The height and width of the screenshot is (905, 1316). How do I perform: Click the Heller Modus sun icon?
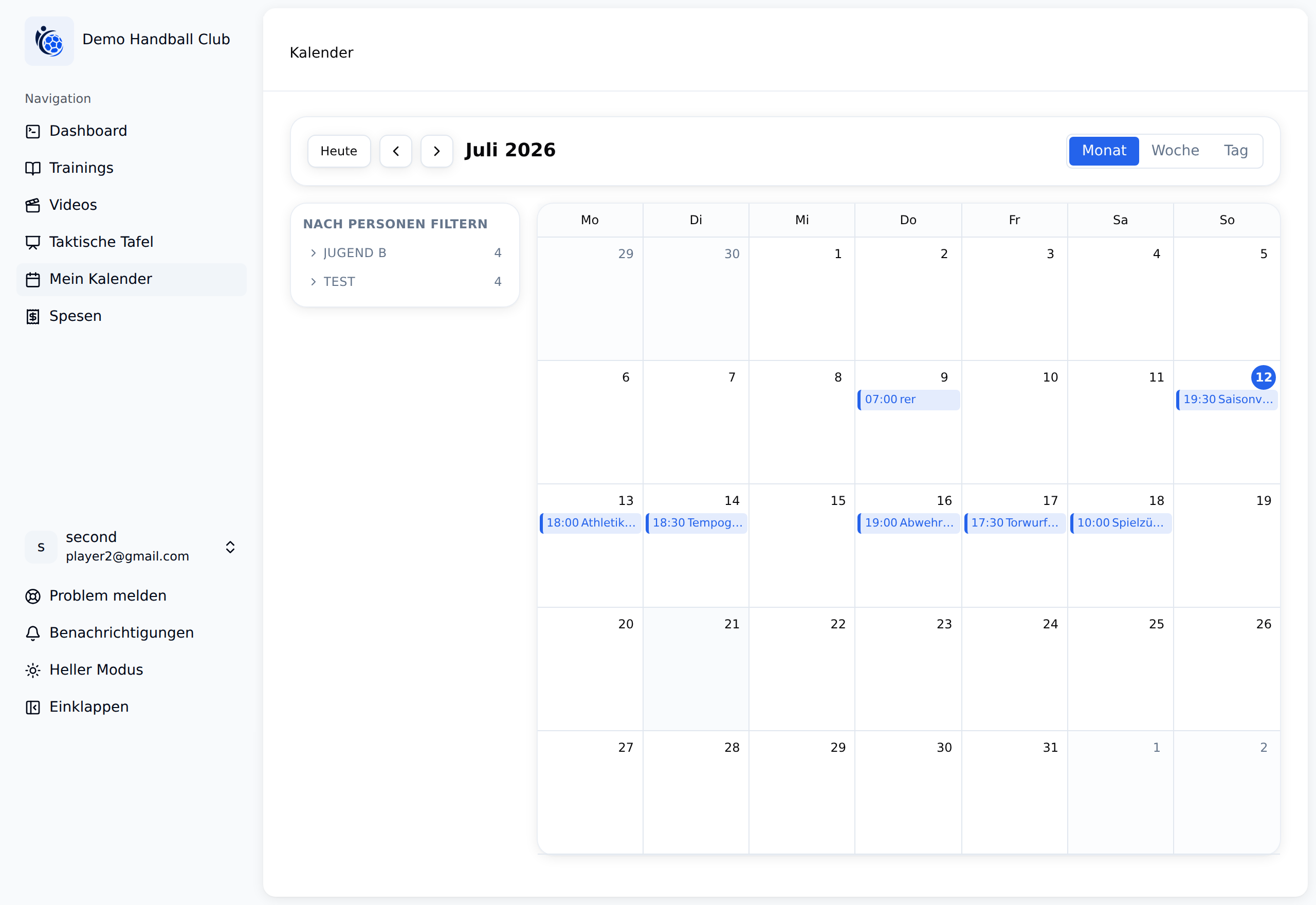coord(33,670)
